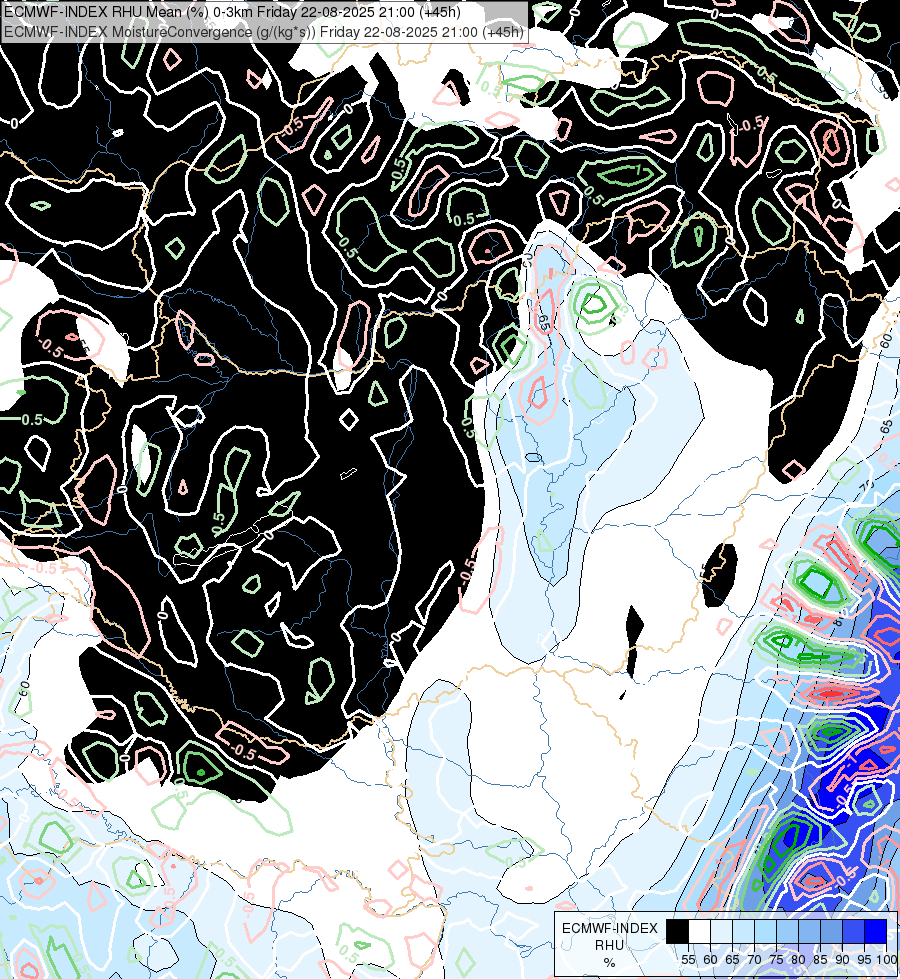Click the deep blue legend swatch between 95 and 100
Image resolution: width=900 pixels, height=979 pixels.
(x=876, y=931)
